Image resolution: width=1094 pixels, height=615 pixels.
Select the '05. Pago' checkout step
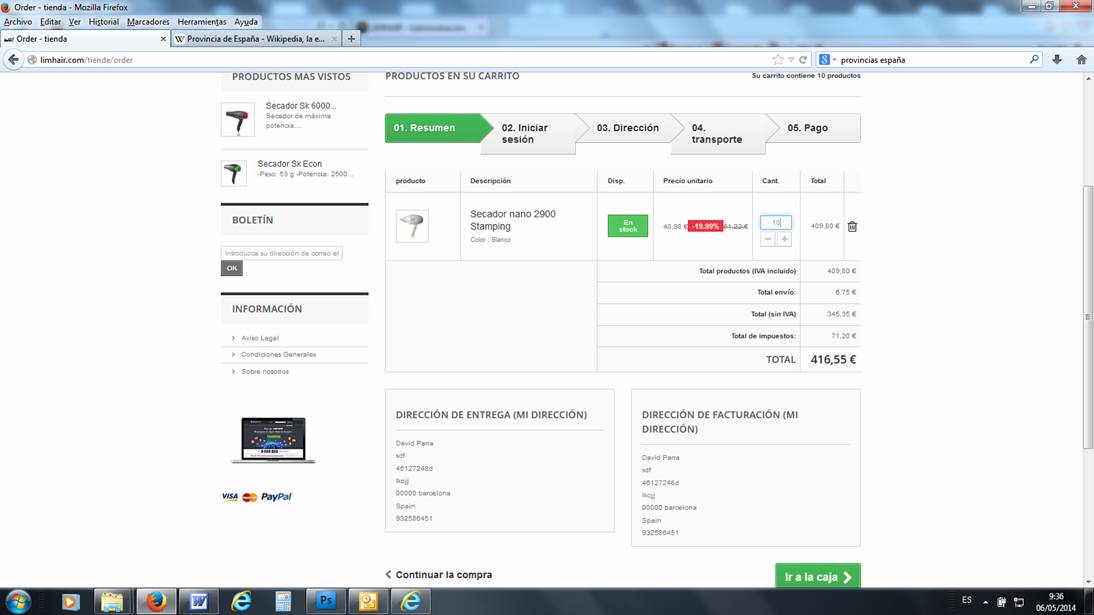tap(813, 128)
